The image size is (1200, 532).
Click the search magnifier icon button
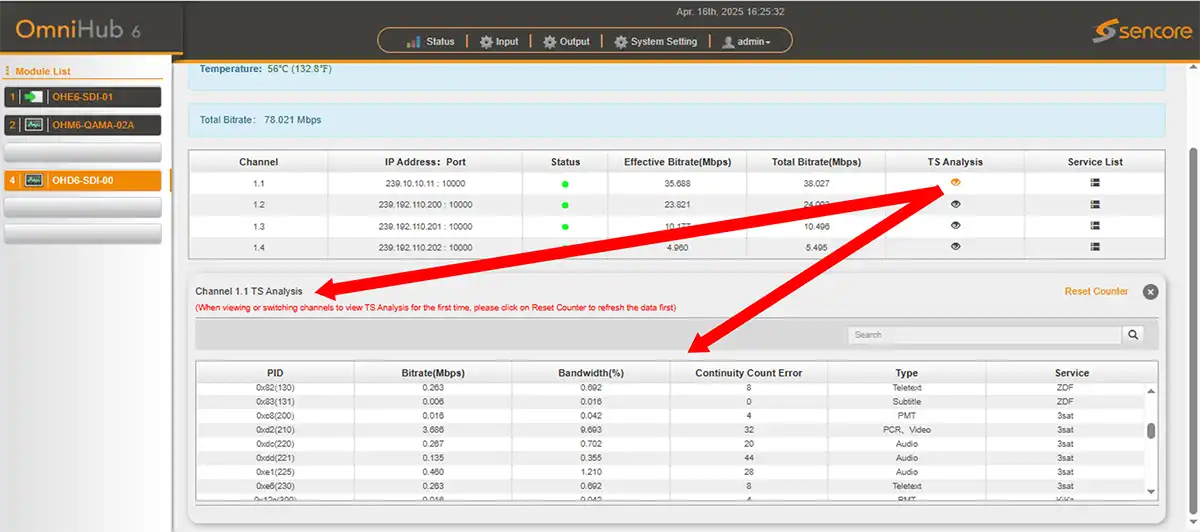[1133, 335]
